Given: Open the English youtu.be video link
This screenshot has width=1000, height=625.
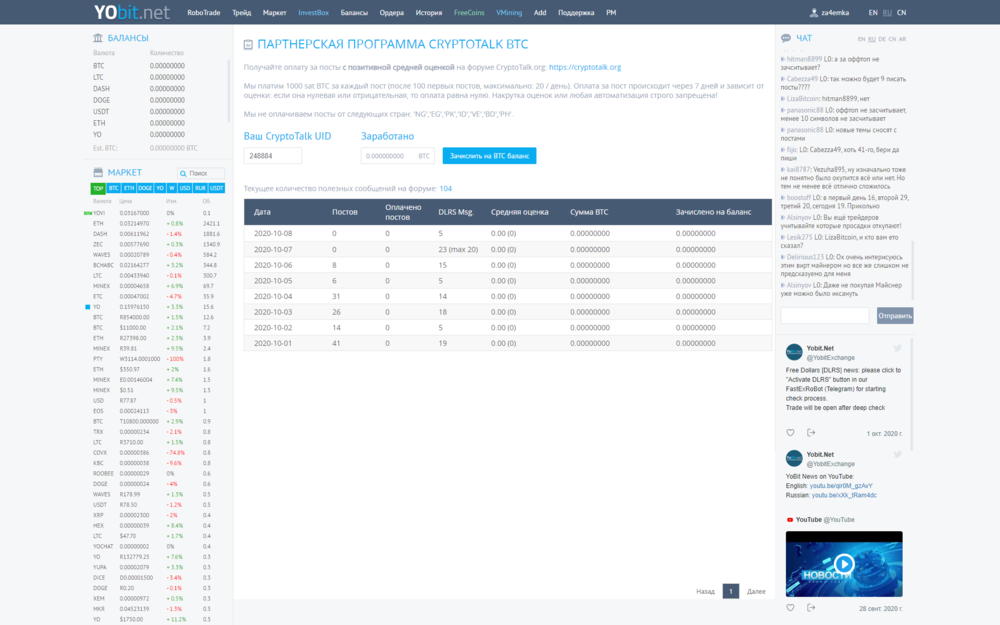Looking at the screenshot, I should click(x=841, y=486).
